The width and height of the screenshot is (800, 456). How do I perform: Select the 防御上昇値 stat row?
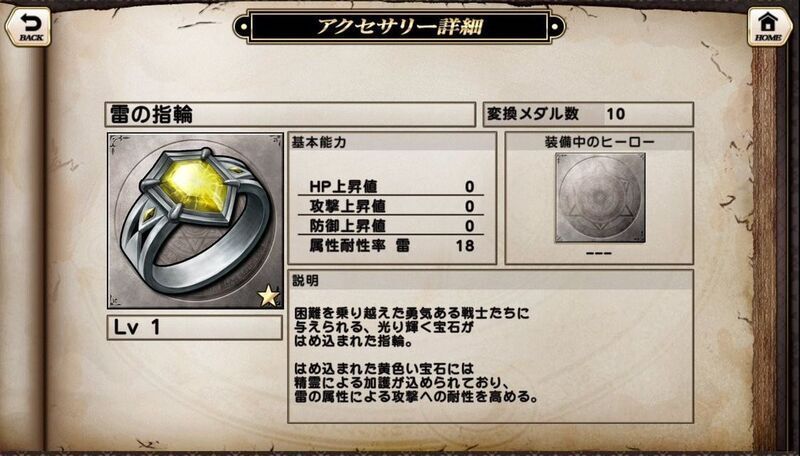point(391,225)
